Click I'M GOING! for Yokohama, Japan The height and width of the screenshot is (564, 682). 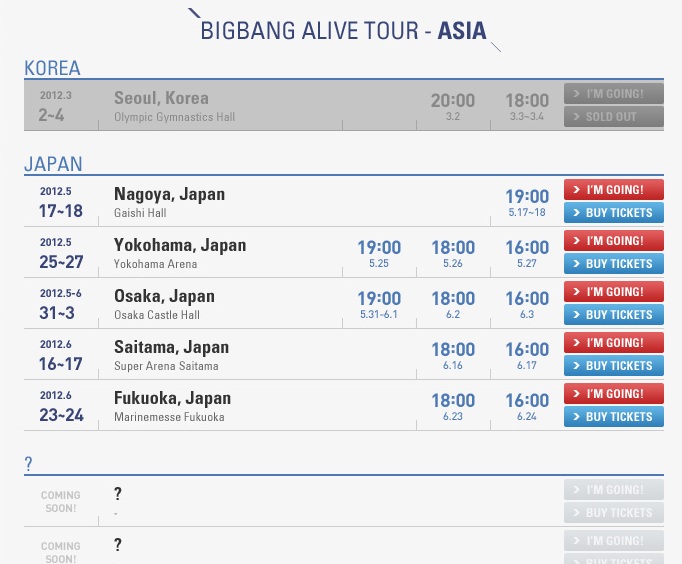point(614,240)
